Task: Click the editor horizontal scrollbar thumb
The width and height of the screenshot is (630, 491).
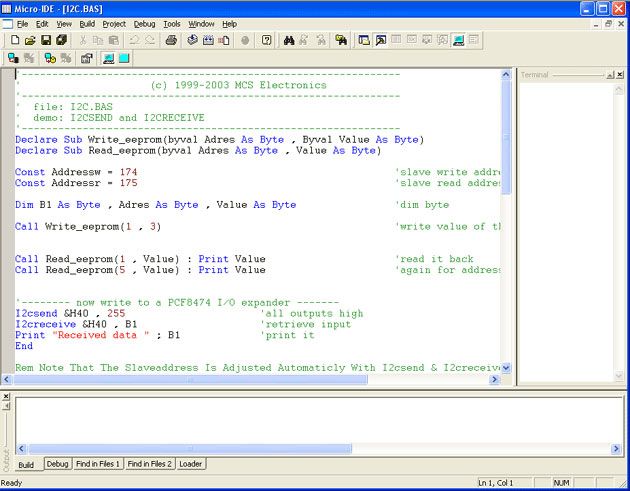Action: tap(190, 379)
